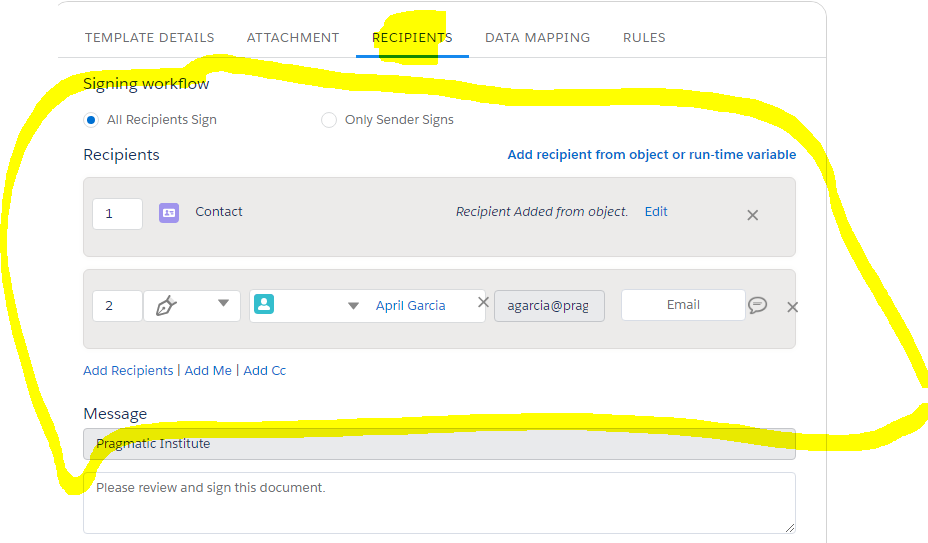The image size is (928, 543).
Task: Clear April Garcia from the name field
Action: pos(484,302)
